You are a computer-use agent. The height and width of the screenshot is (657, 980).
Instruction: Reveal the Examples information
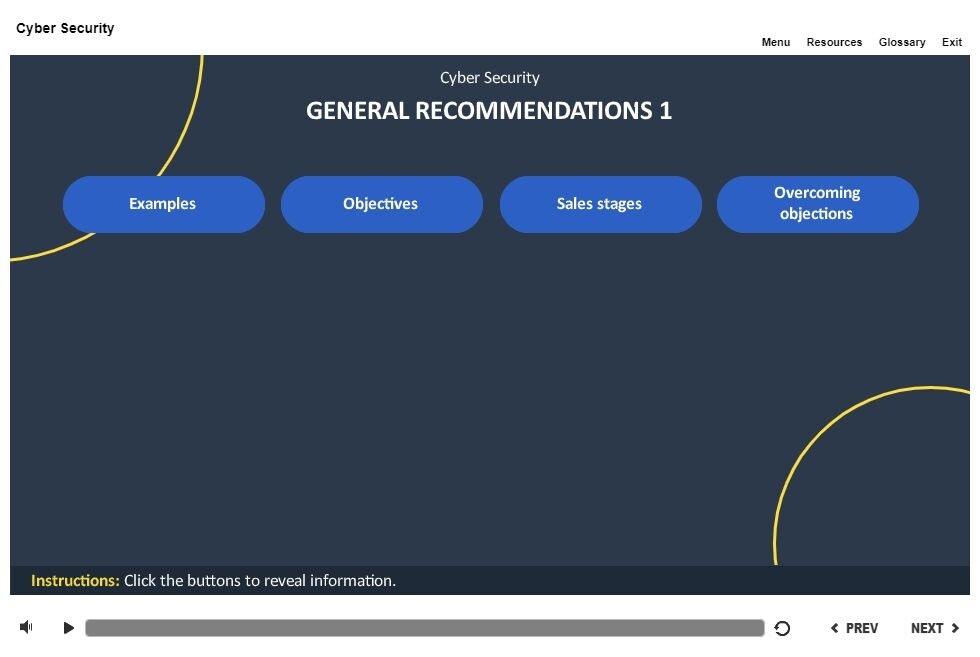164,204
